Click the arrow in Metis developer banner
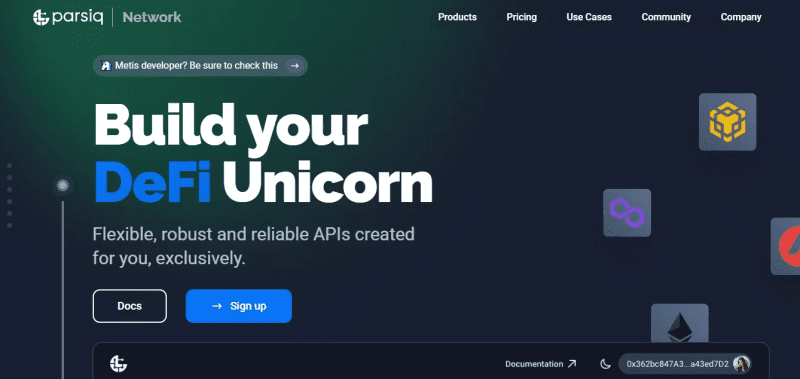This screenshot has width=800, height=379. 294,65
